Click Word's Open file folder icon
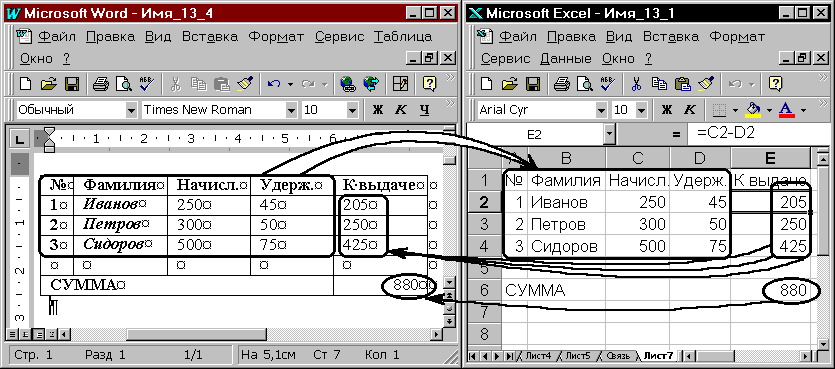Screen dimensions: 835x369 [48, 84]
